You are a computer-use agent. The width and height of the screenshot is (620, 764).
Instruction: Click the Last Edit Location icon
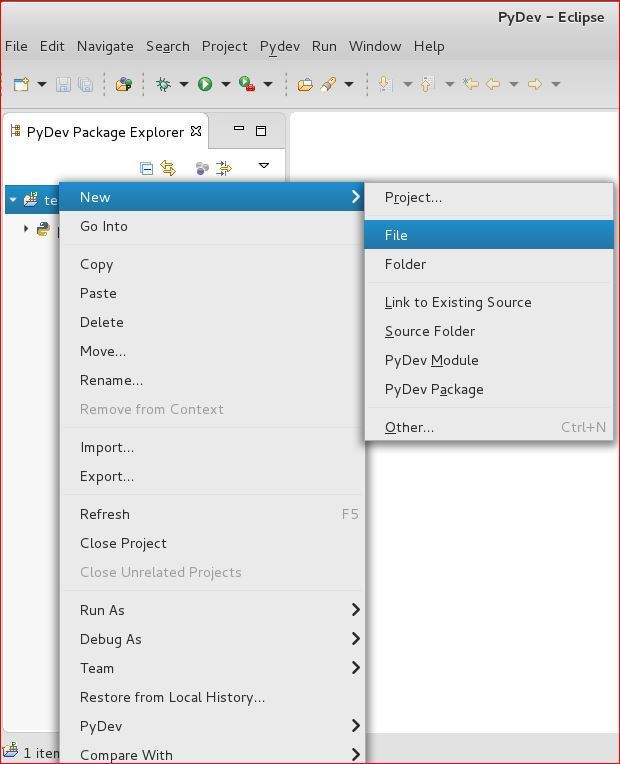point(470,84)
